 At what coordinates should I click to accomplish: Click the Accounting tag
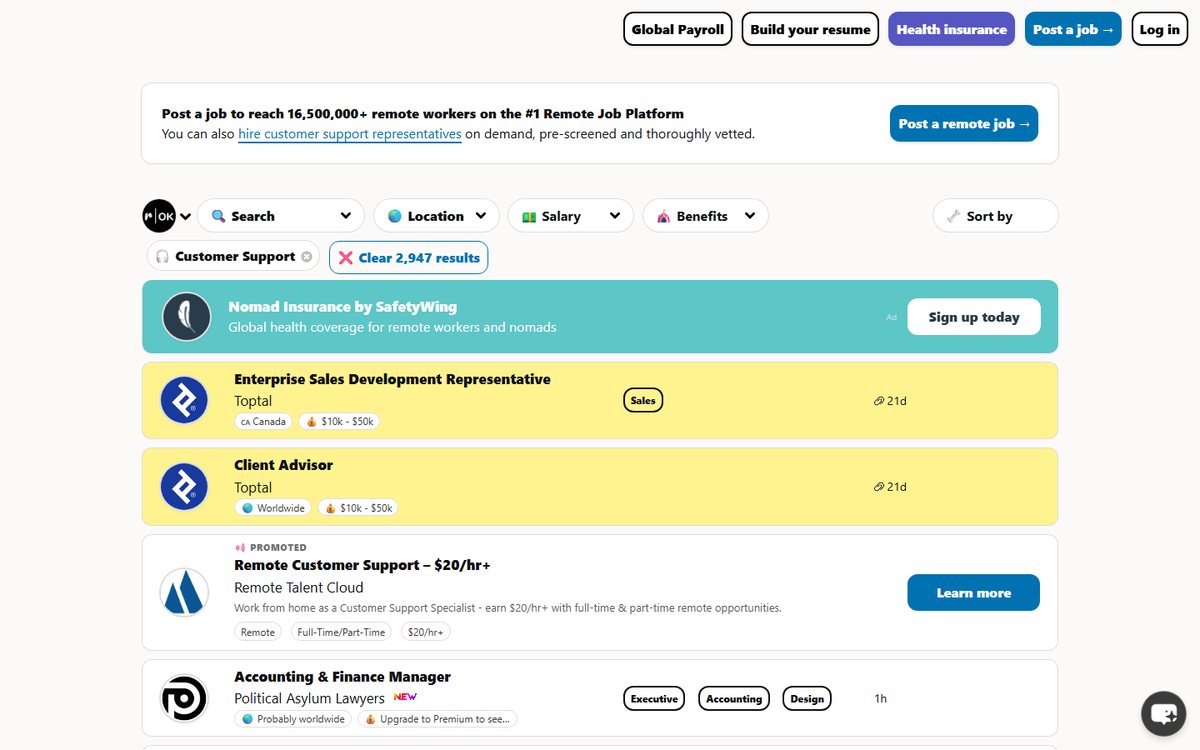pyautogui.click(x=734, y=699)
